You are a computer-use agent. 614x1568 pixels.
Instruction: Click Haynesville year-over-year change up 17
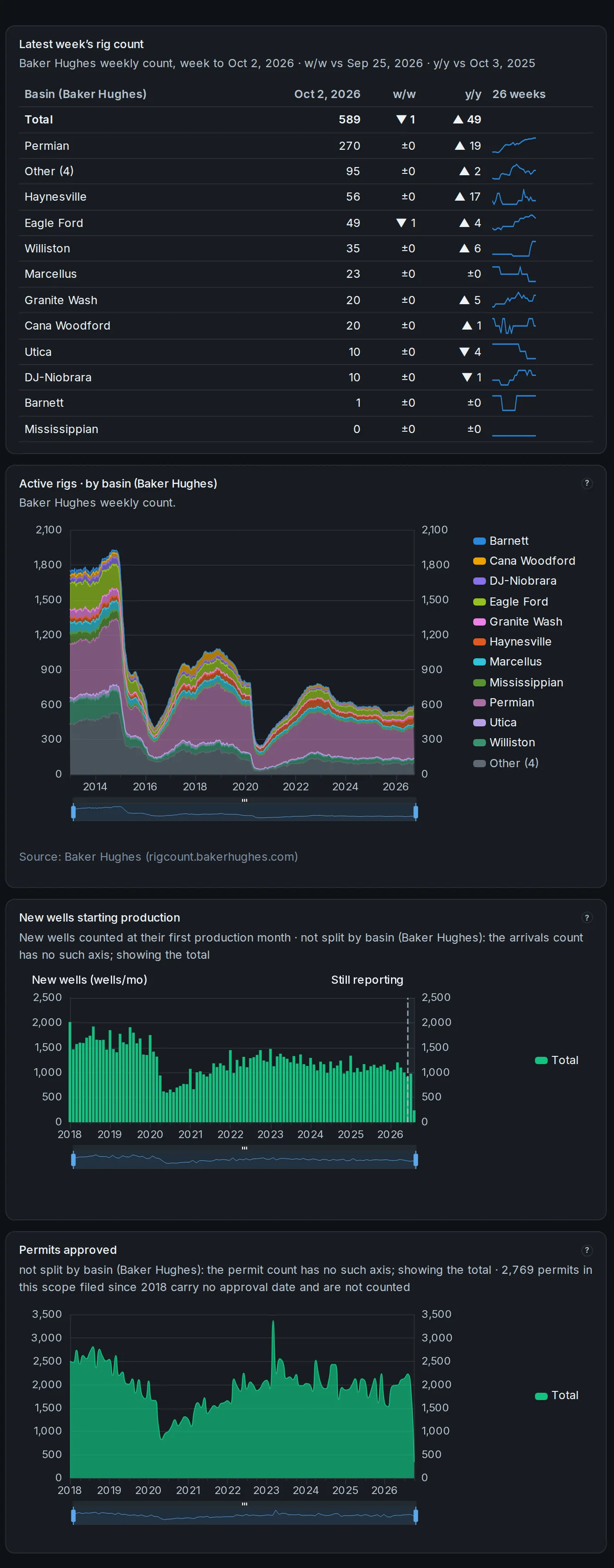[468, 197]
